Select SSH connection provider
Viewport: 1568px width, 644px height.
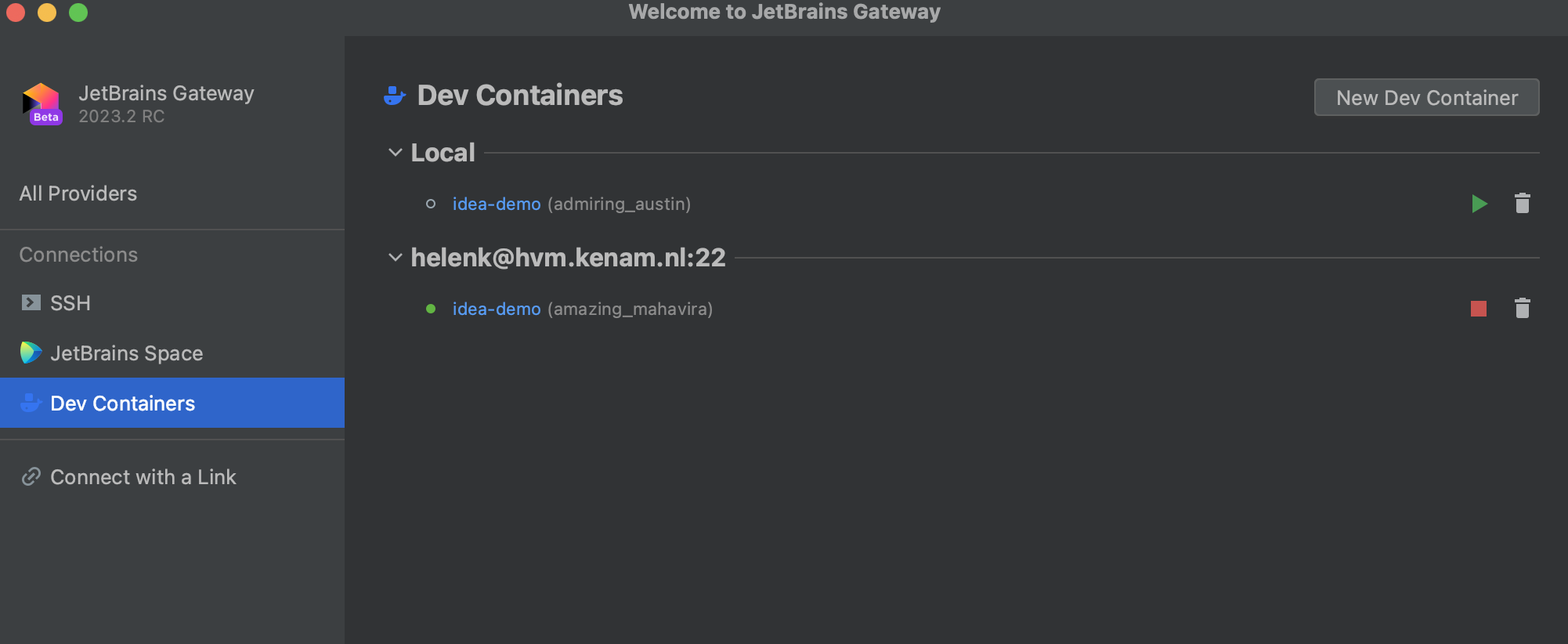(x=172, y=303)
